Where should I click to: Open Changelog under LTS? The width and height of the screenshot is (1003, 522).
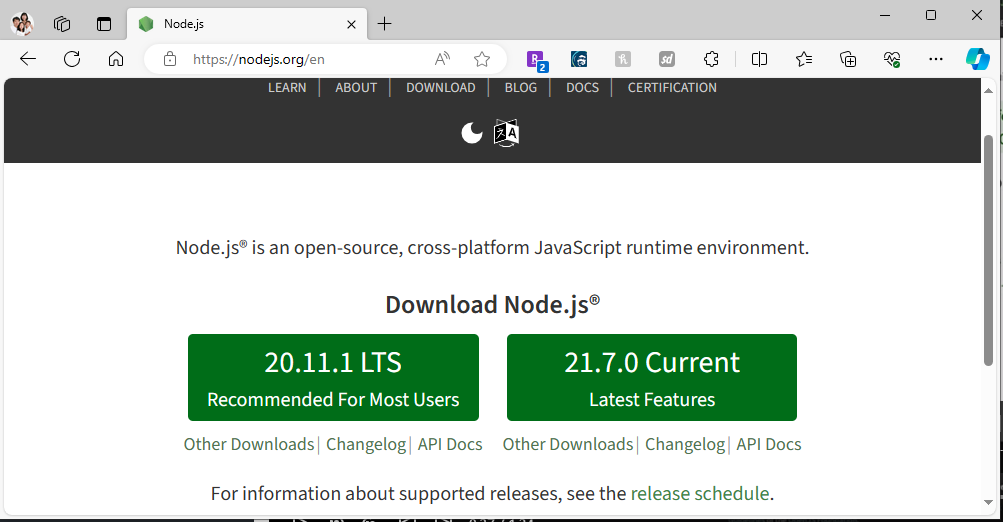[x=366, y=444]
